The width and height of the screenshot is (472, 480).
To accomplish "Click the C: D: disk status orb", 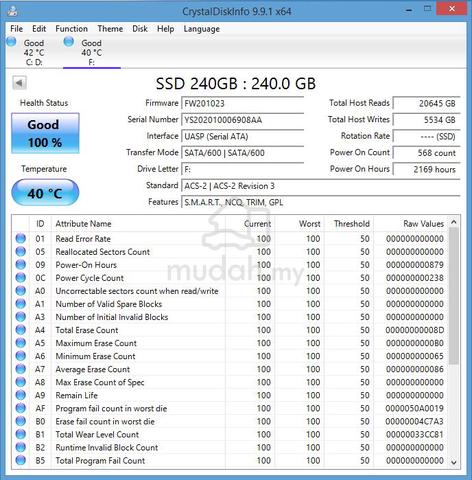I will click(x=11, y=42).
